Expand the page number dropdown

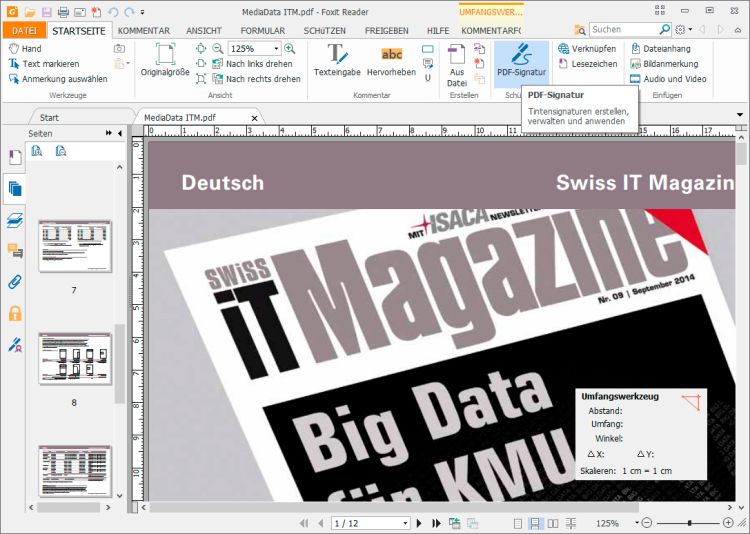point(405,523)
